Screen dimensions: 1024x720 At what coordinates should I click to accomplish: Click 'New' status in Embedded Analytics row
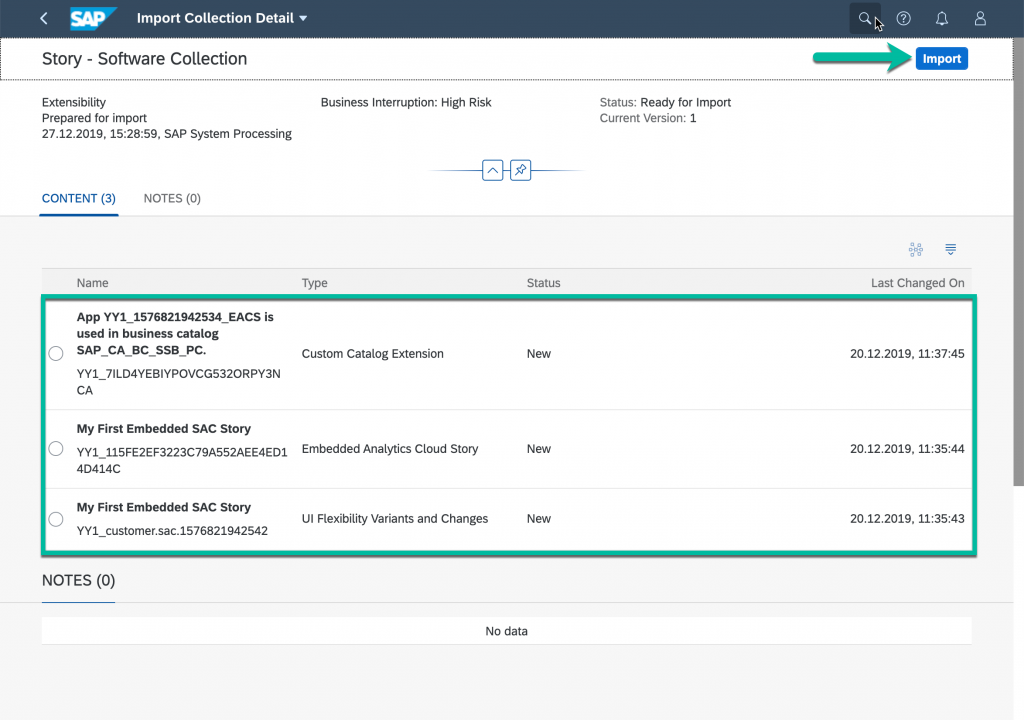539,449
